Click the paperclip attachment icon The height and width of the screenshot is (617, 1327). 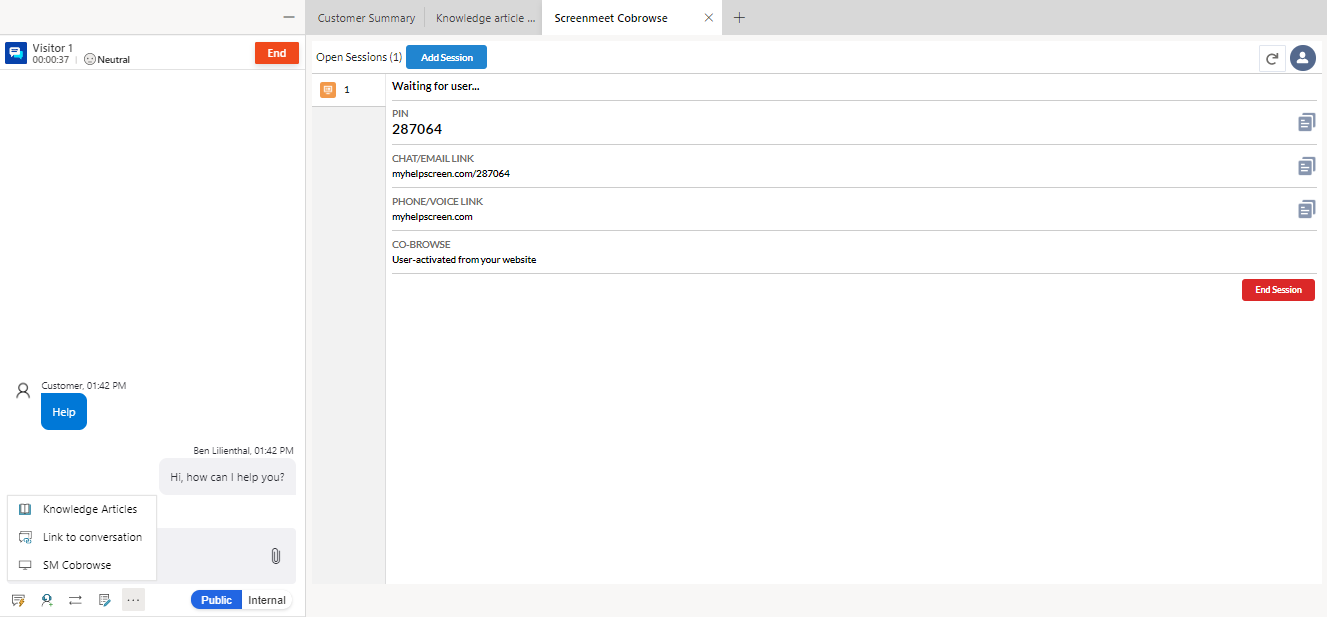point(276,556)
